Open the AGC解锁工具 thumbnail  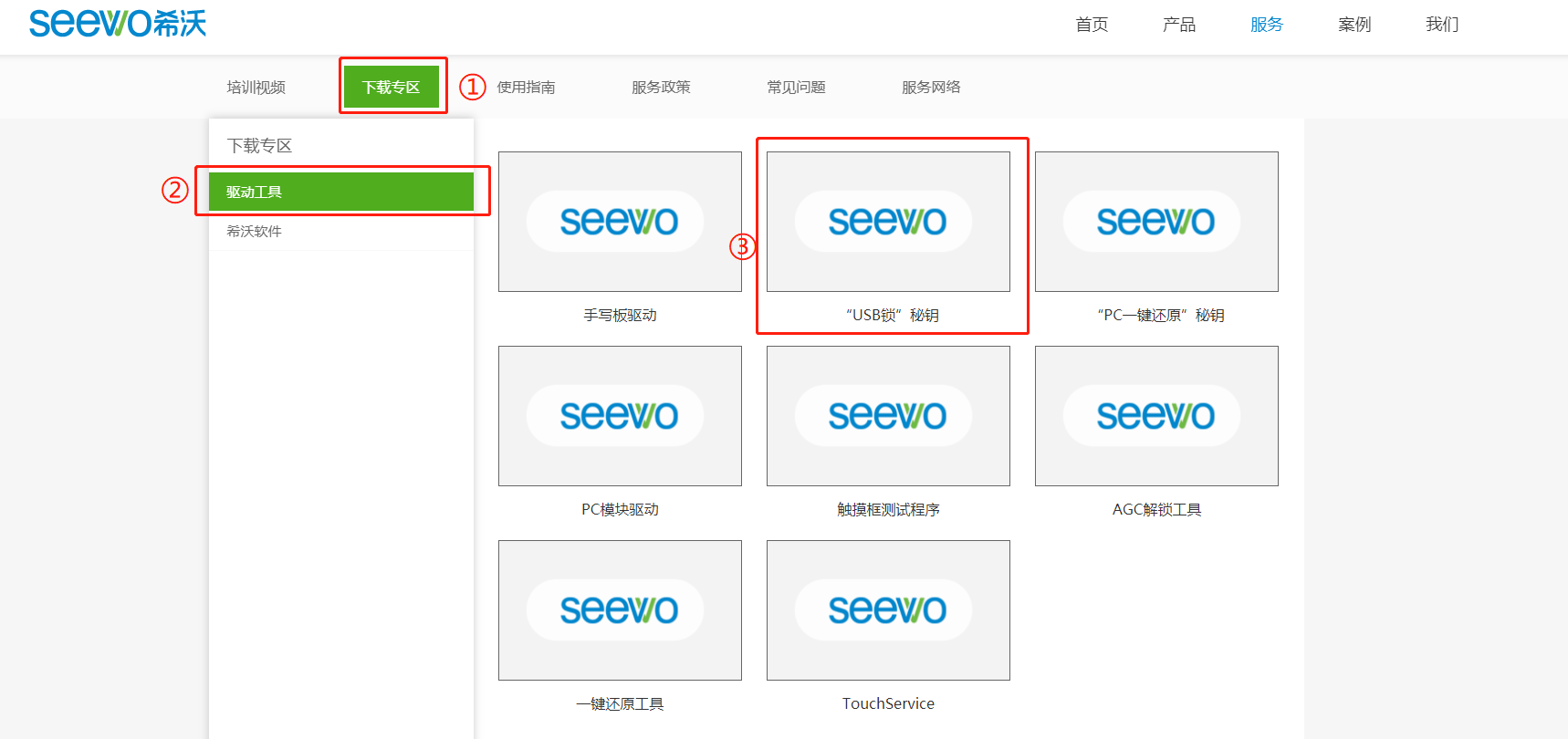point(1156,416)
